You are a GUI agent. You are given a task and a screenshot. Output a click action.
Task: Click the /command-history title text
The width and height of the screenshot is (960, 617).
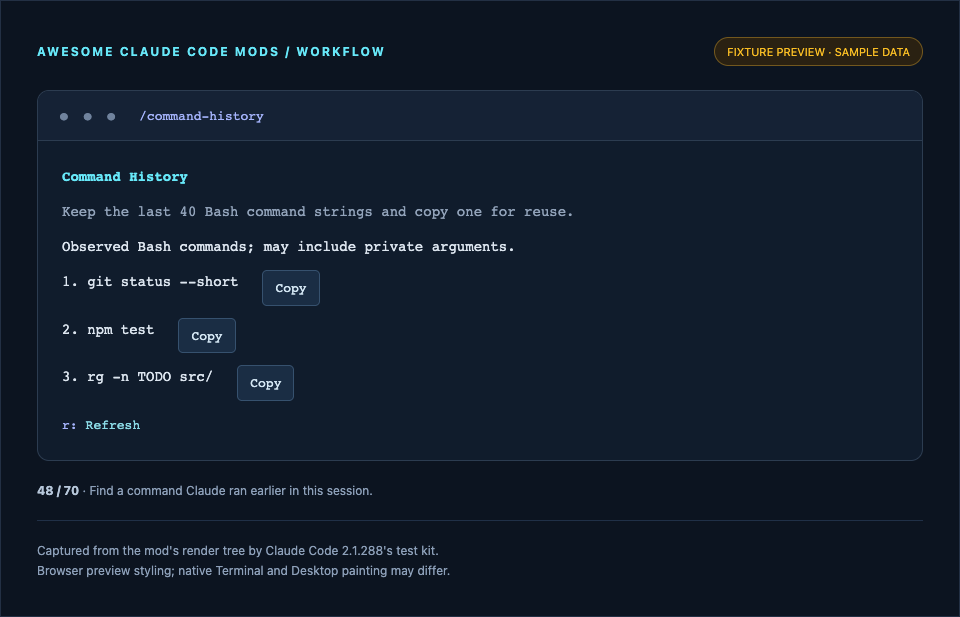(201, 116)
